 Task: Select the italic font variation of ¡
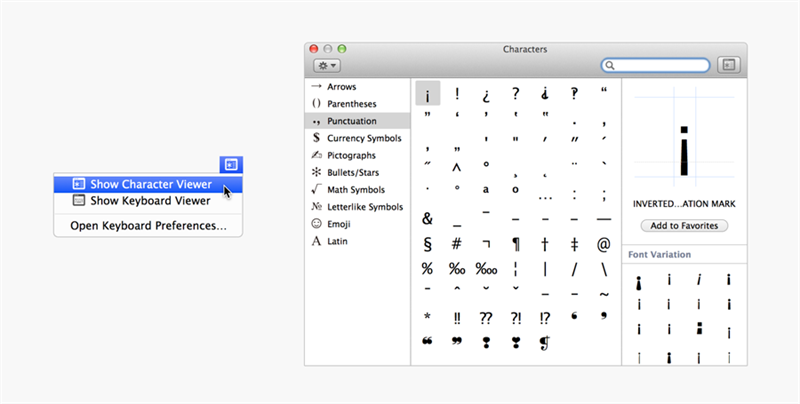pos(699,280)
